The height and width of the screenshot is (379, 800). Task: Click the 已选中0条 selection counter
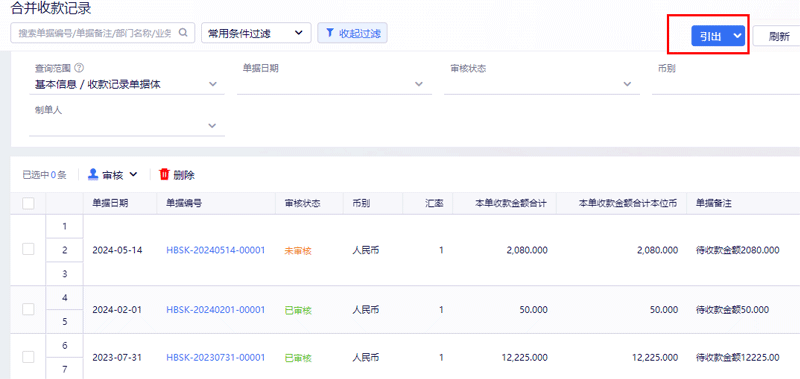click(44, 175)
